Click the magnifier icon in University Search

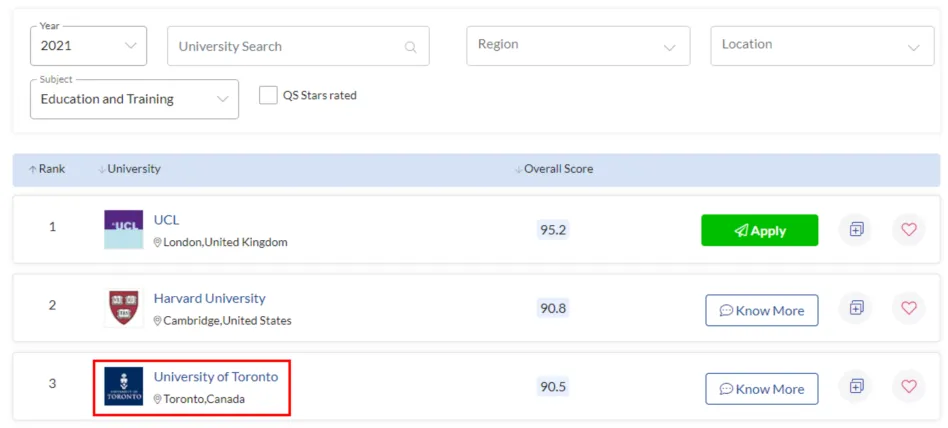pos(411,47)
